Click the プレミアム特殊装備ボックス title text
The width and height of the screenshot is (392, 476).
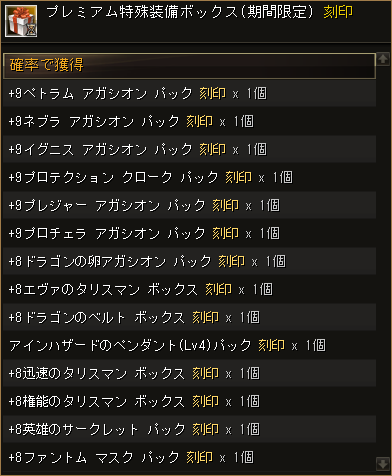pos(141,12)
